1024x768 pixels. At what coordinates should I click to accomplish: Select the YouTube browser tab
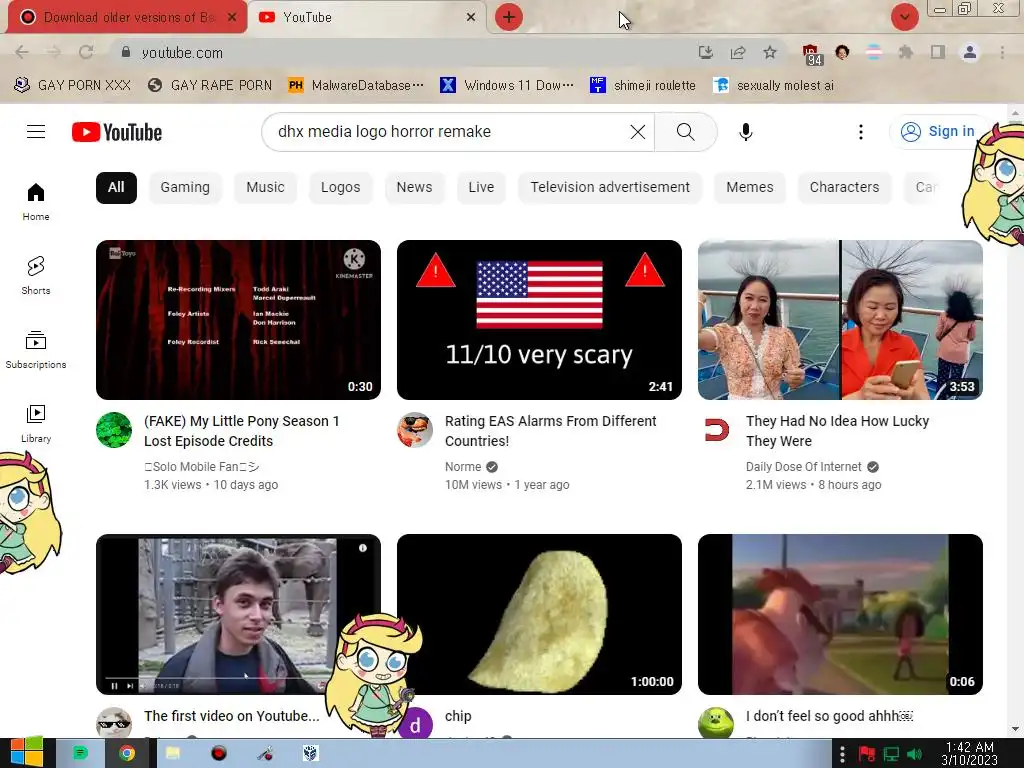[366, 17]
